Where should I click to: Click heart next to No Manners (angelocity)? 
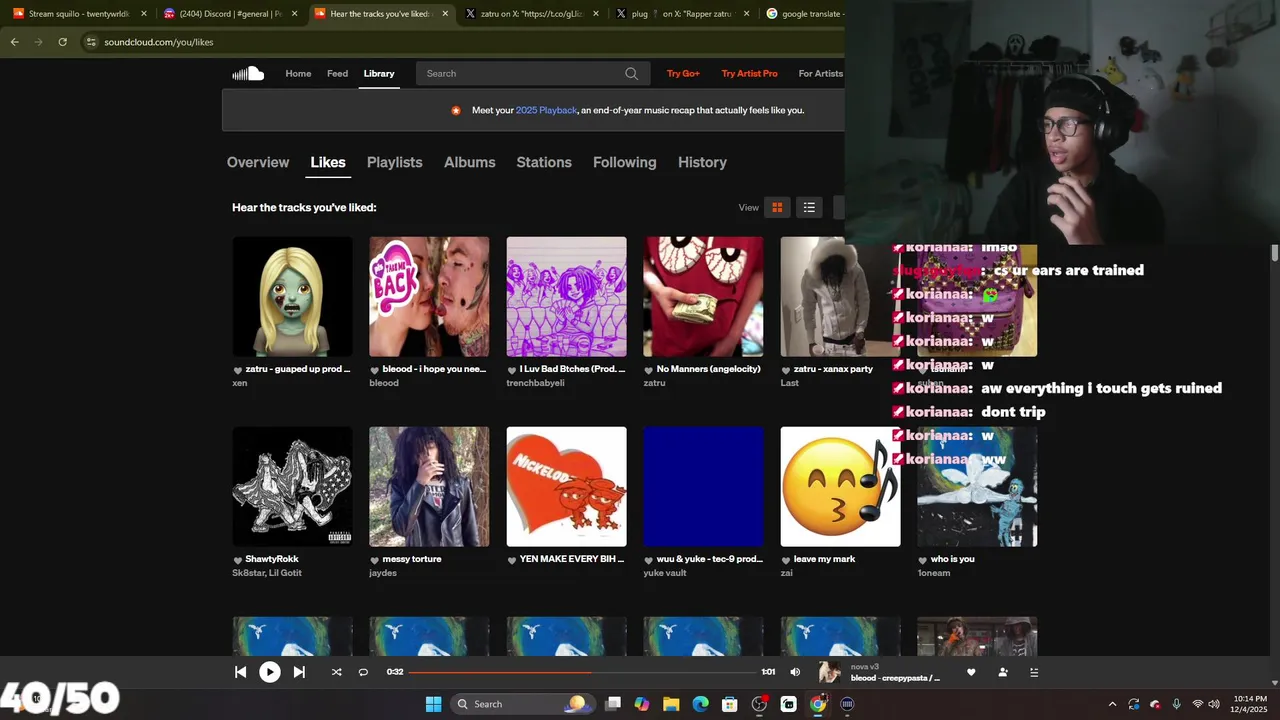[x=648, y=370]
